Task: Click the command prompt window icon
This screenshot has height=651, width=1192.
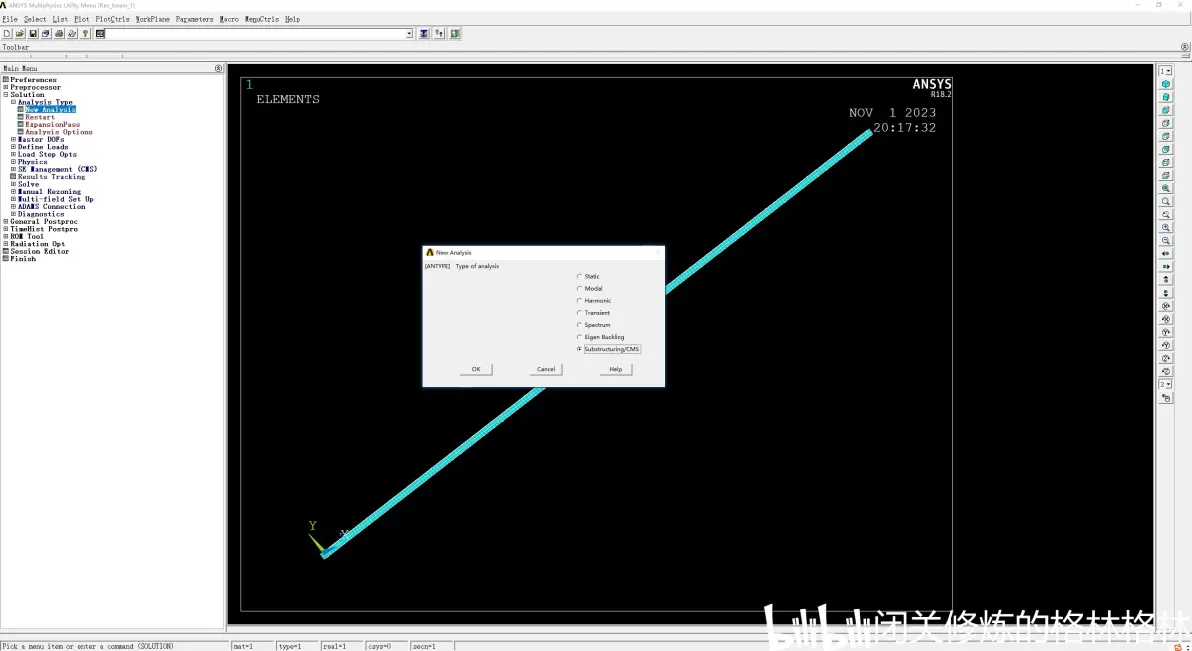Action: point(100,33)
